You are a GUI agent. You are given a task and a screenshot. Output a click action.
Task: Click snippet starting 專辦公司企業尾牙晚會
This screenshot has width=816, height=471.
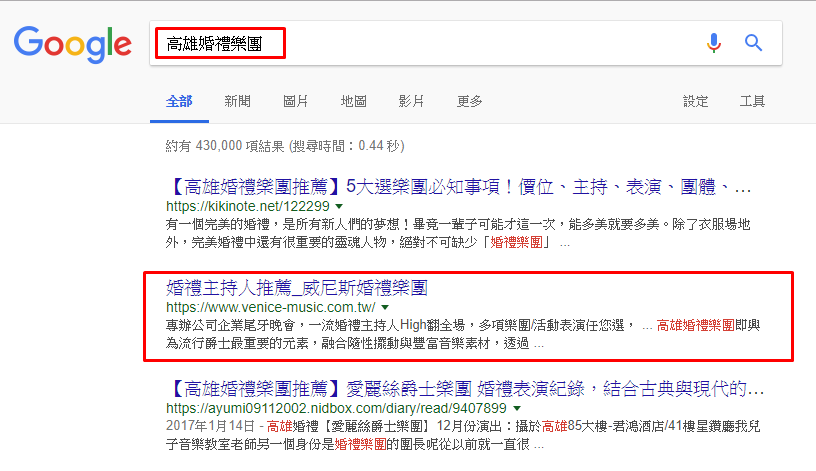tap(463, 334)
